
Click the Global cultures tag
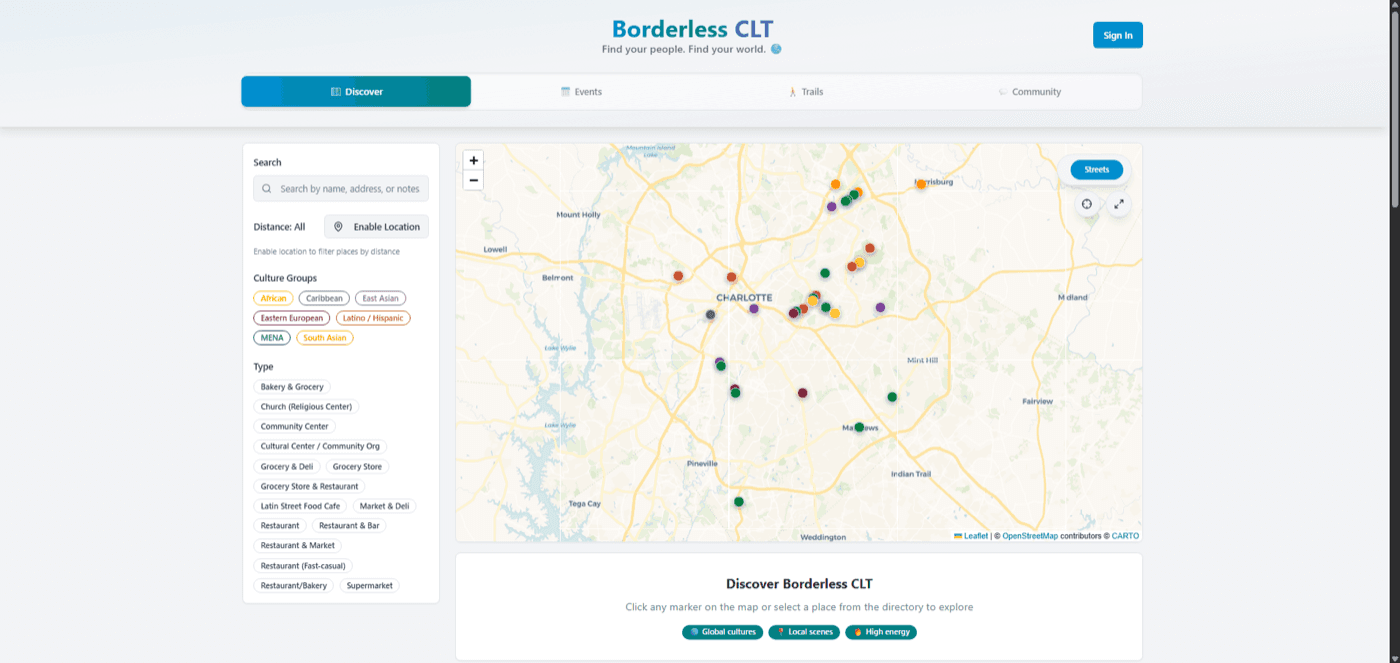[722, 632]
